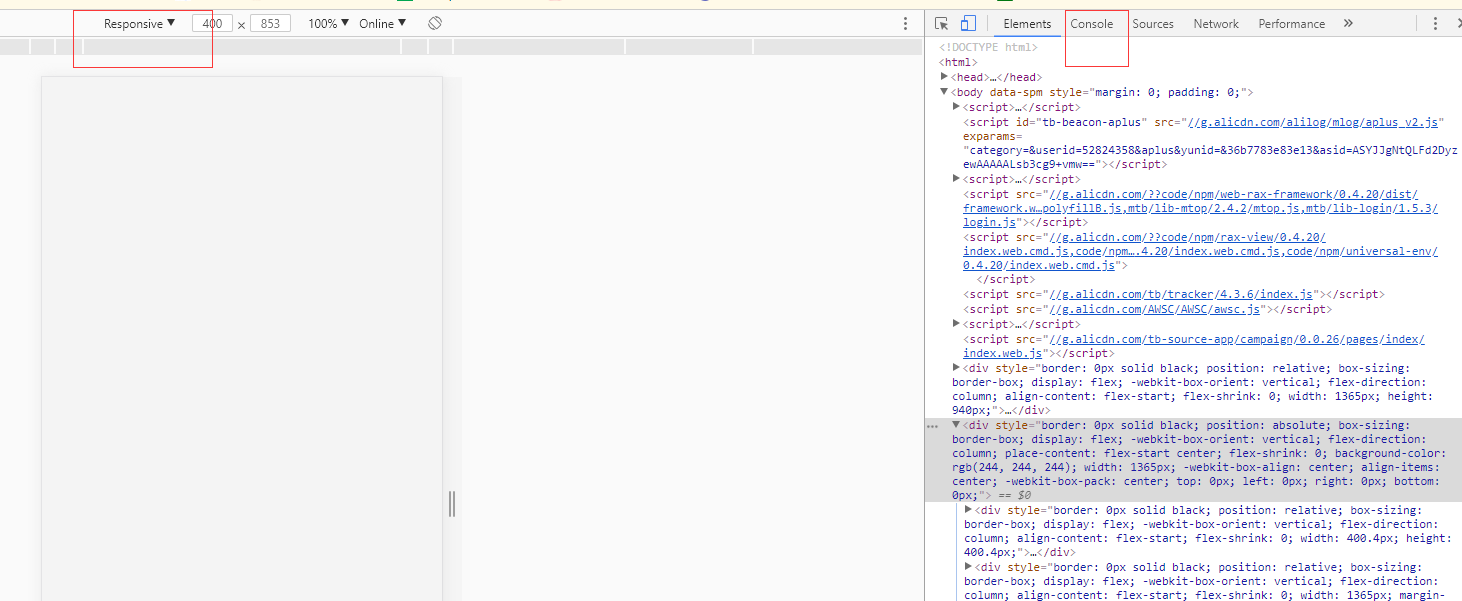
Task: Switch to the Console tab
Action: click(1091, 24)
